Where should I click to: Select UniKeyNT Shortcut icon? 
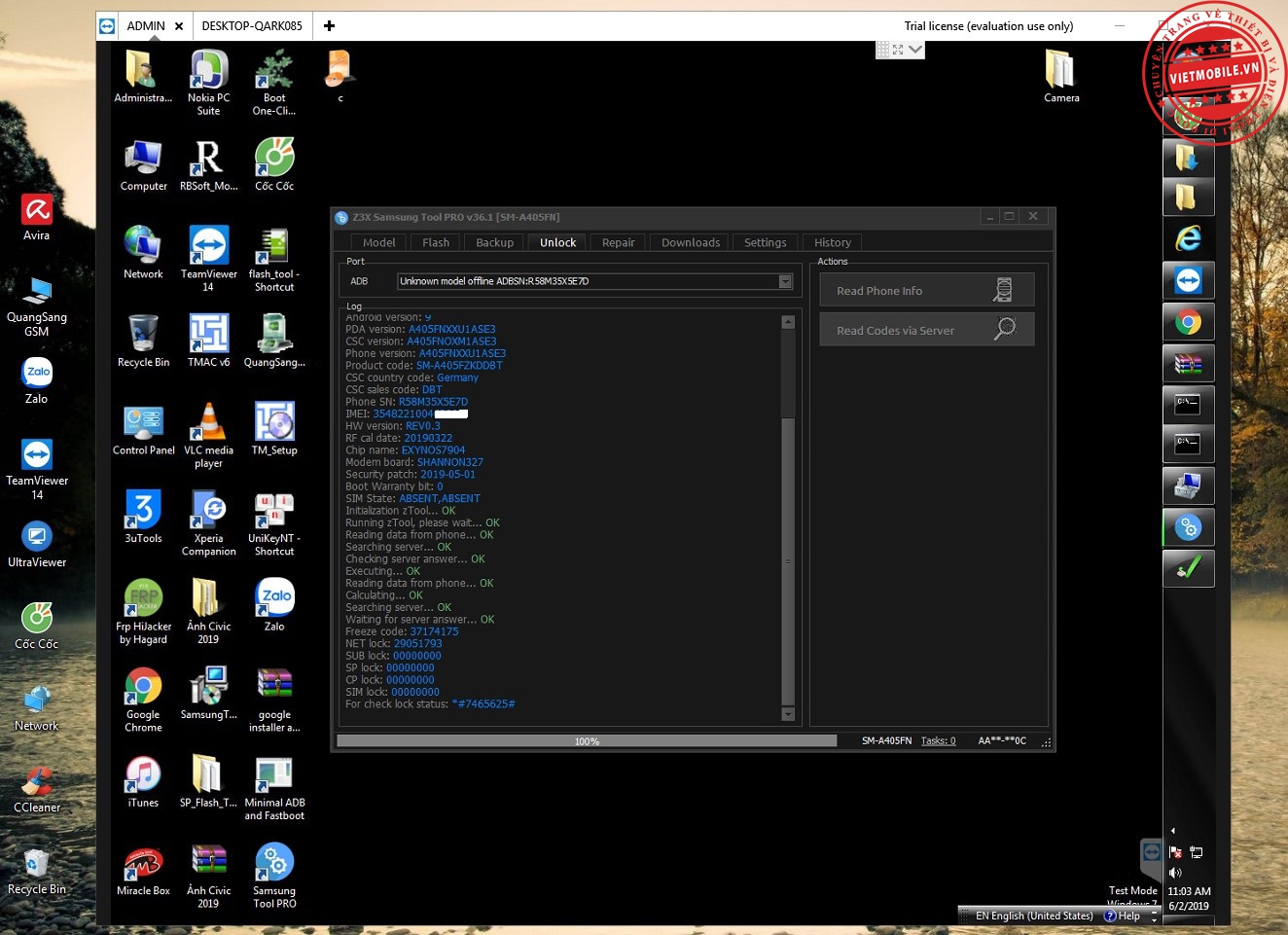[274, 522]
